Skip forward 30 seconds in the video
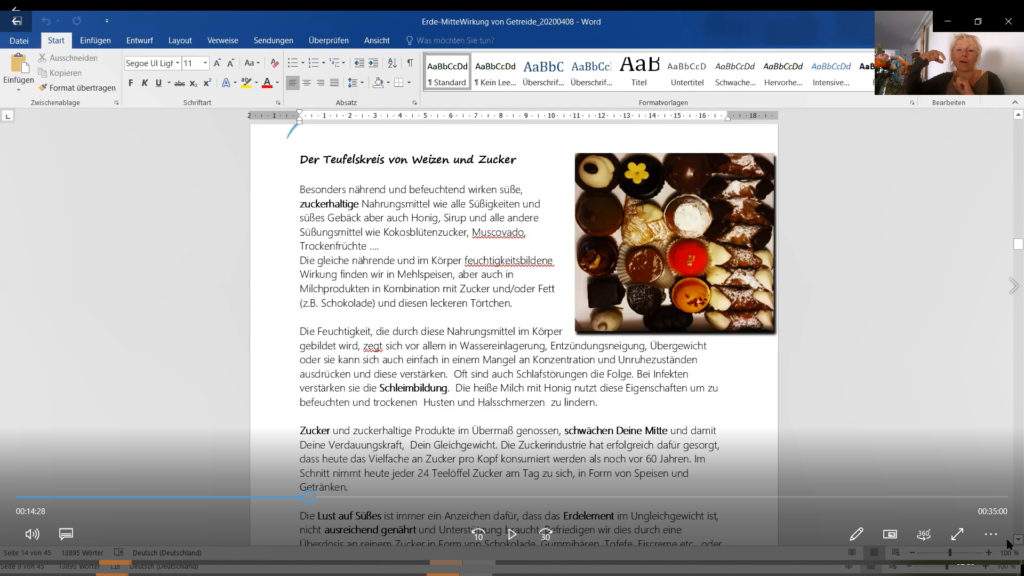Screen dimensions: 1024x576 tap(545, 534)
